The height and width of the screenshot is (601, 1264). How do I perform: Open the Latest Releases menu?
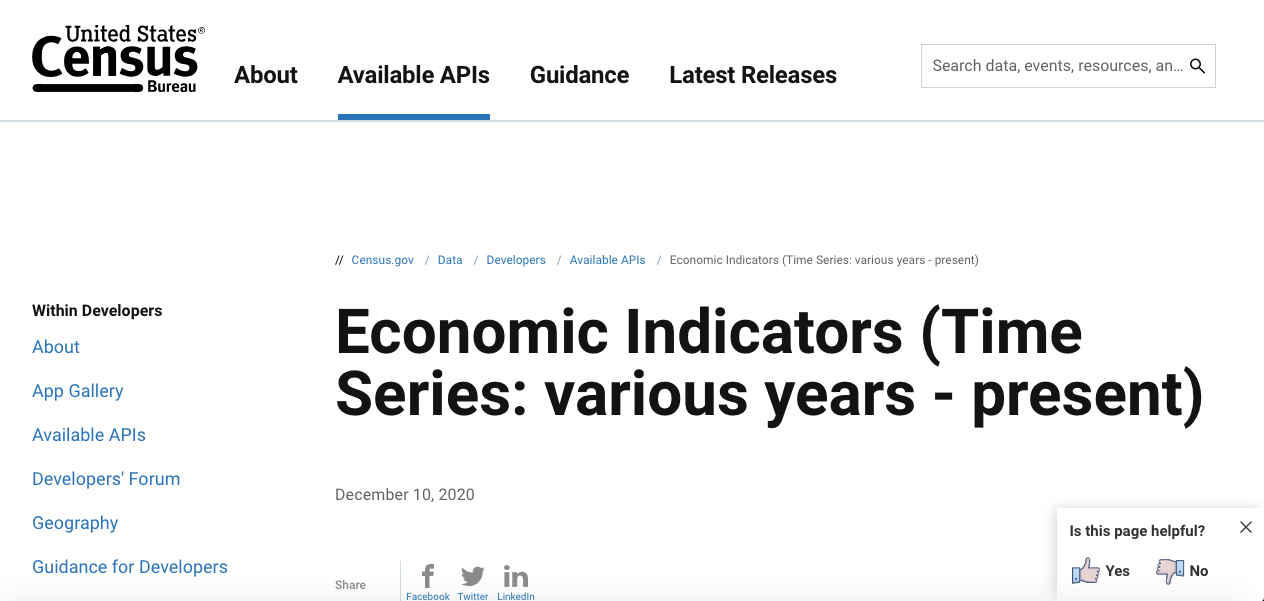coord(753,75)
